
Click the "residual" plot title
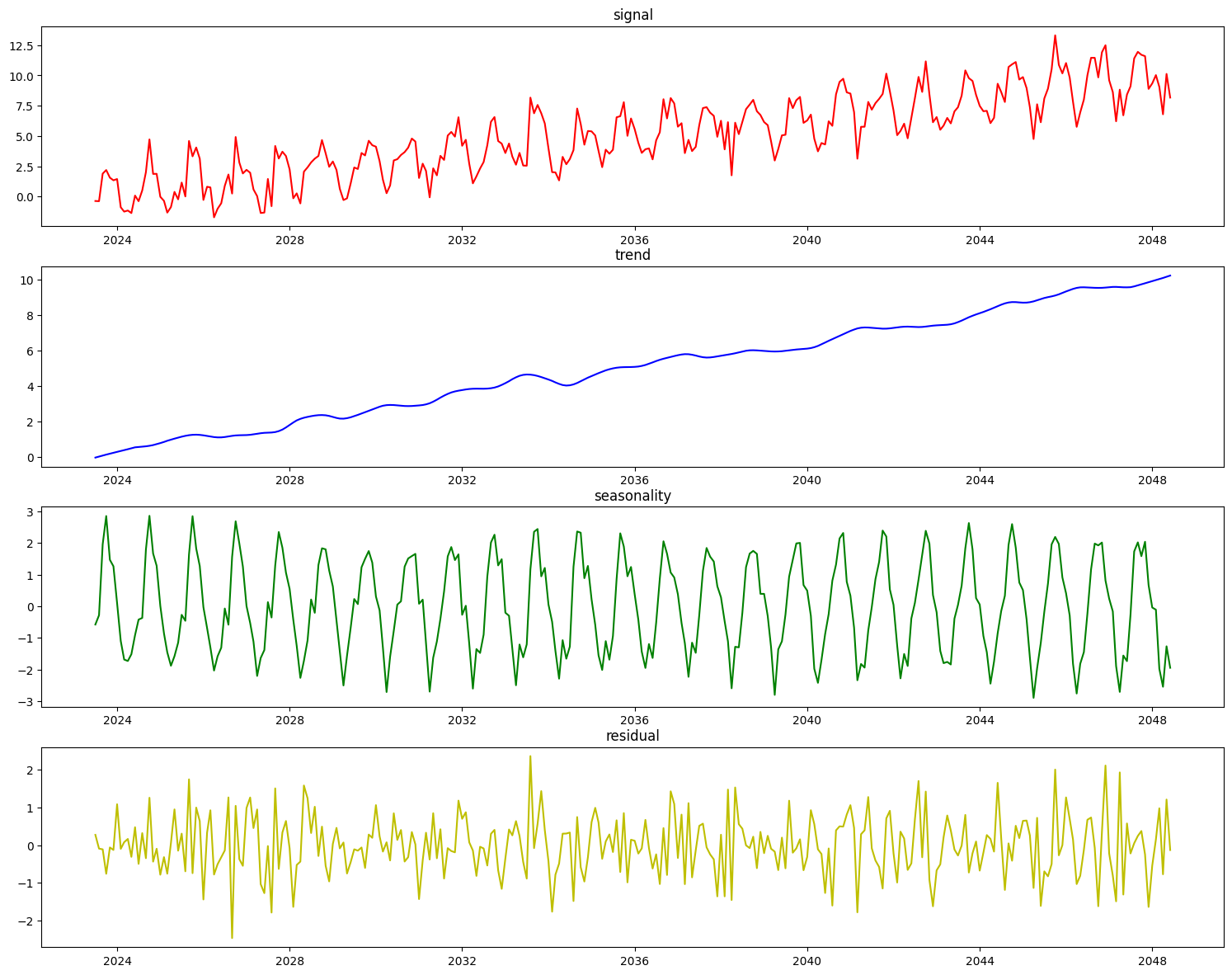632,736
